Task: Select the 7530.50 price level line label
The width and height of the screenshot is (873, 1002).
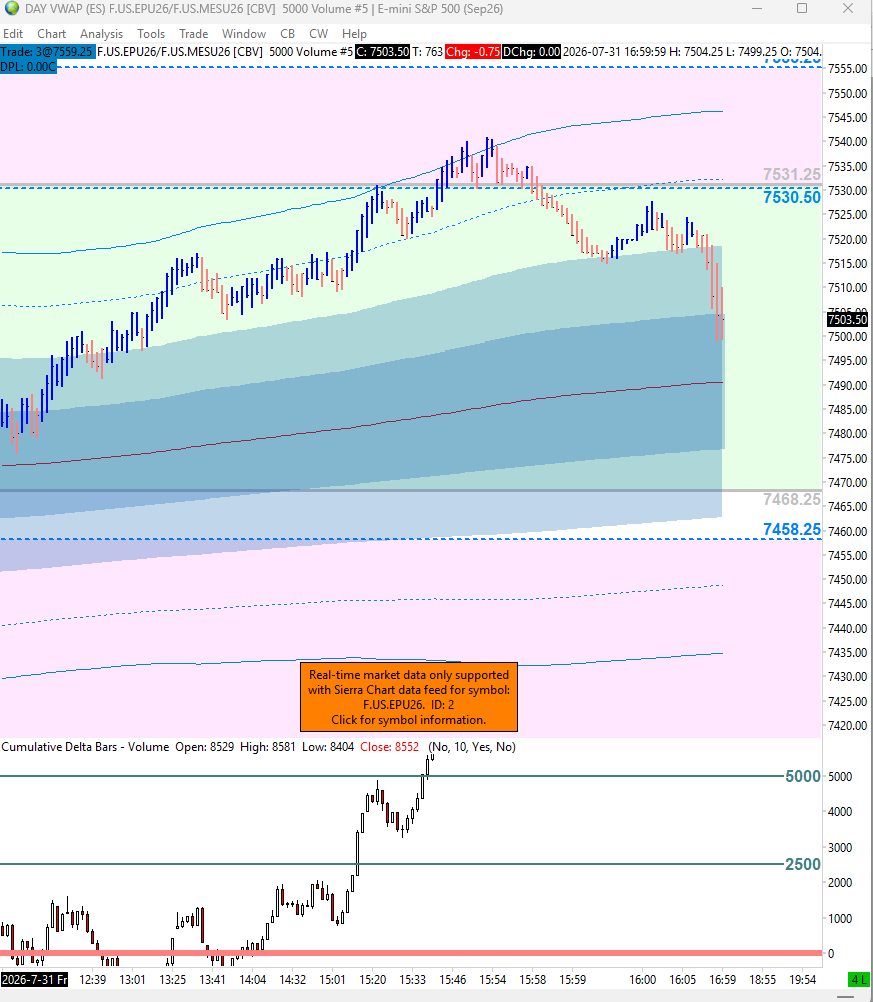Action: pyautogui.click(x=792, y=197)
